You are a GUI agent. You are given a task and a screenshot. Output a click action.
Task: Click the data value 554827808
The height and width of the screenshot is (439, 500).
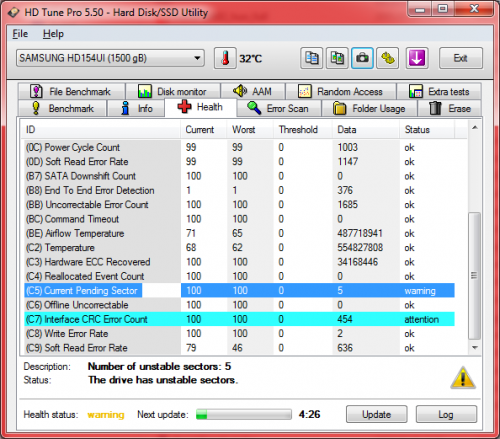pos(360,248)
